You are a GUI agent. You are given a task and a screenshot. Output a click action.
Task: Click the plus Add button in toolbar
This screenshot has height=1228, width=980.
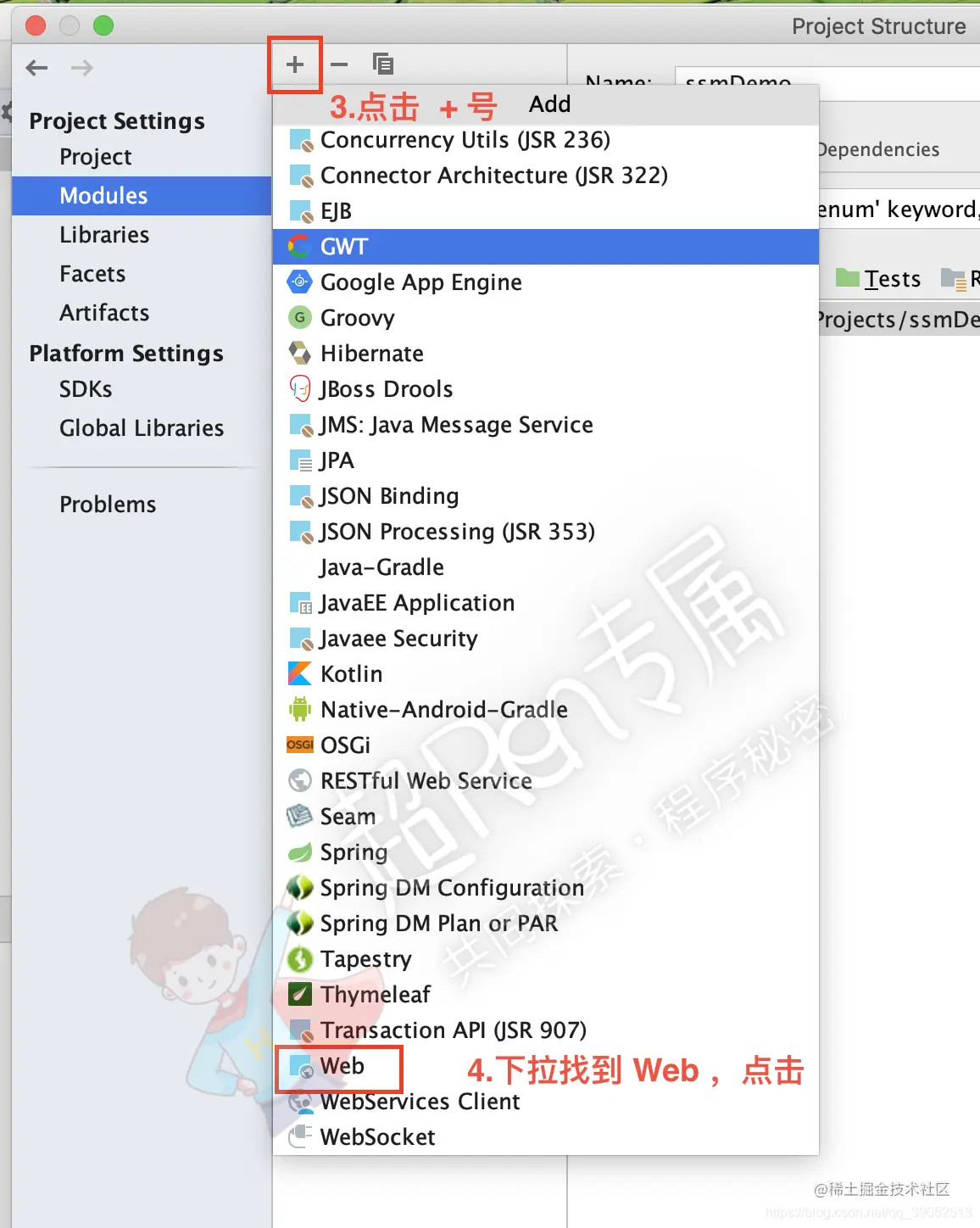295,64
